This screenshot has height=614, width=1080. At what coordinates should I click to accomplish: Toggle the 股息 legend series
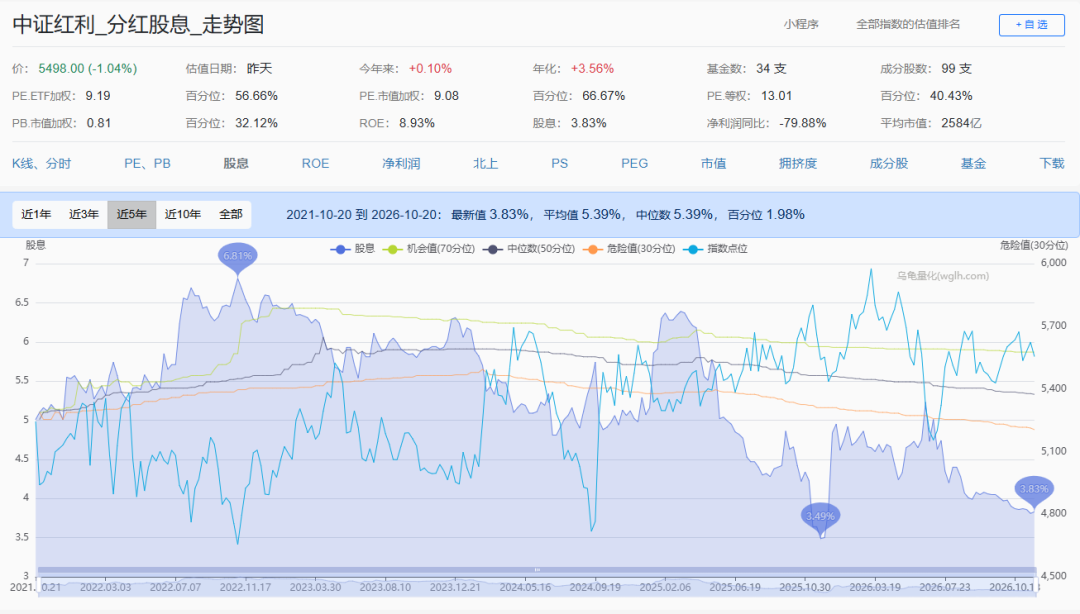[353, 249]
